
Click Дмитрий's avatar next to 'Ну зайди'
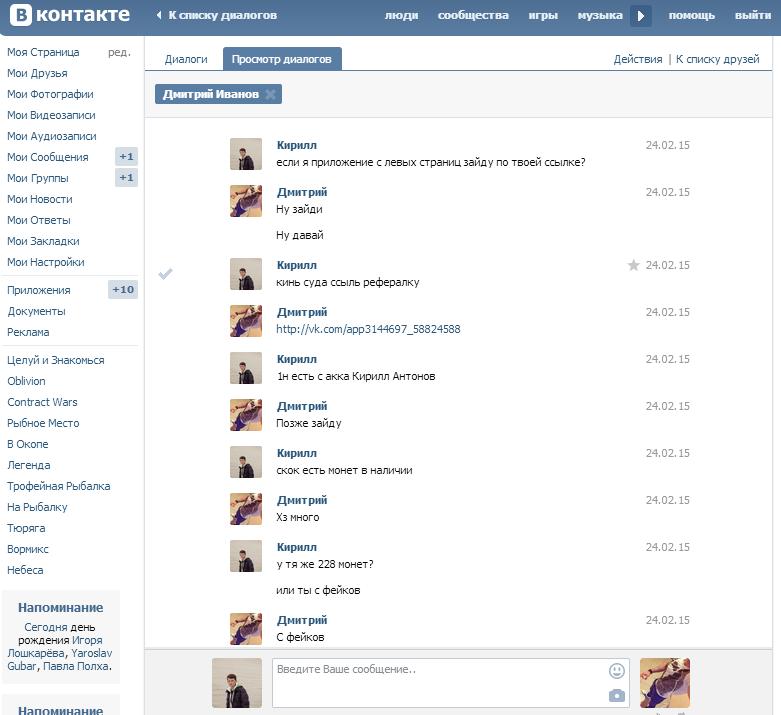pos(246,201)
